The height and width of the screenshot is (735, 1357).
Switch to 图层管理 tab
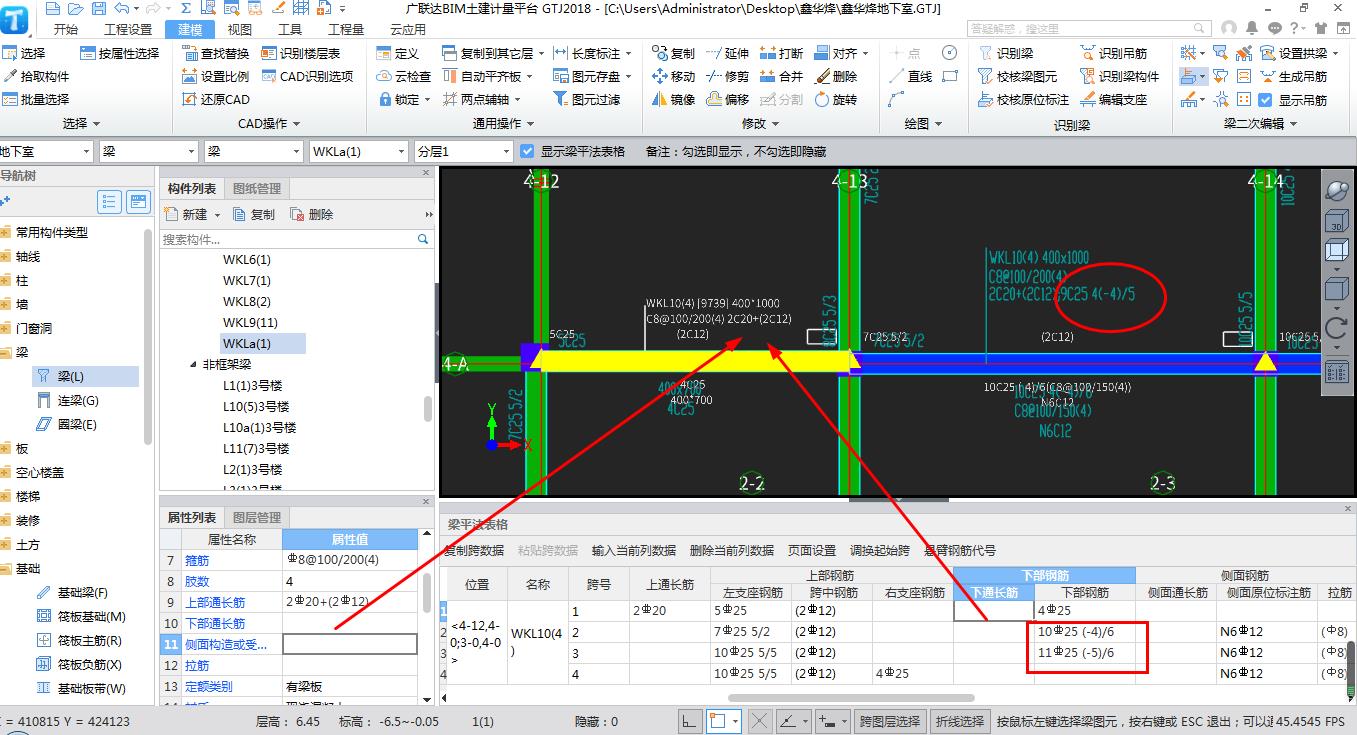coord(256,517)
